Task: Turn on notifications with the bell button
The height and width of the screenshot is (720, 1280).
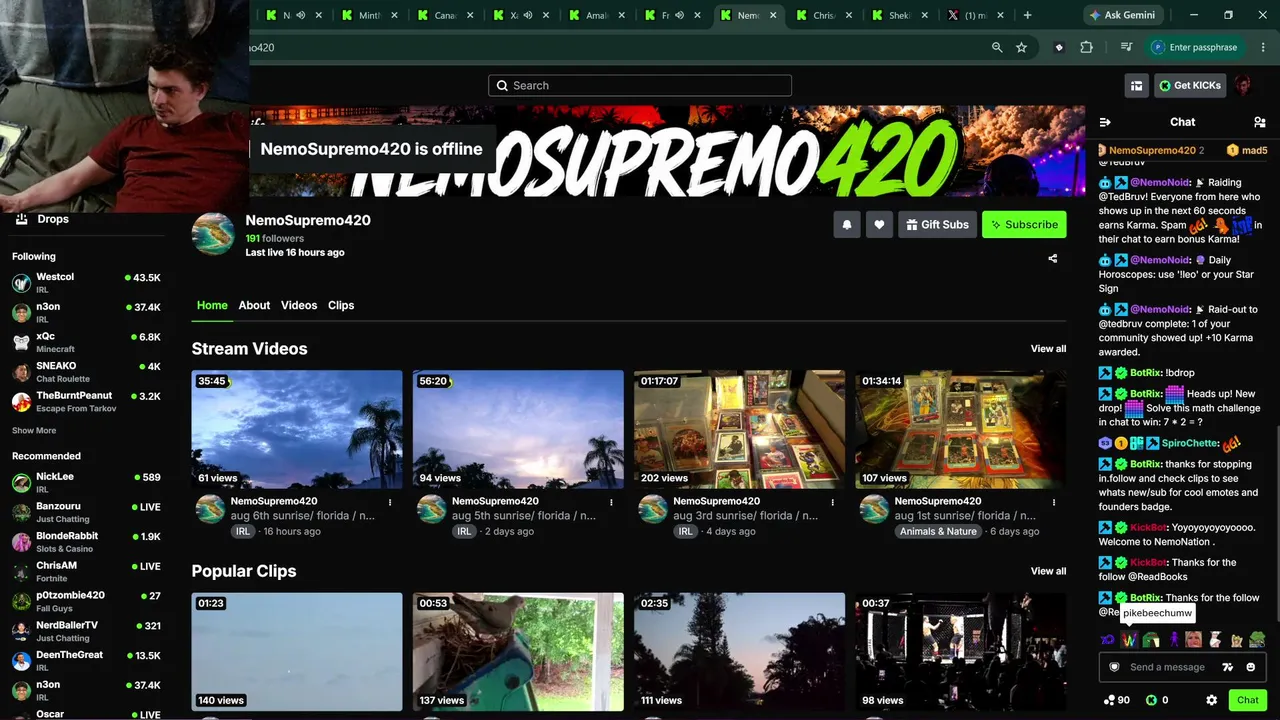Action: (847, 225)
